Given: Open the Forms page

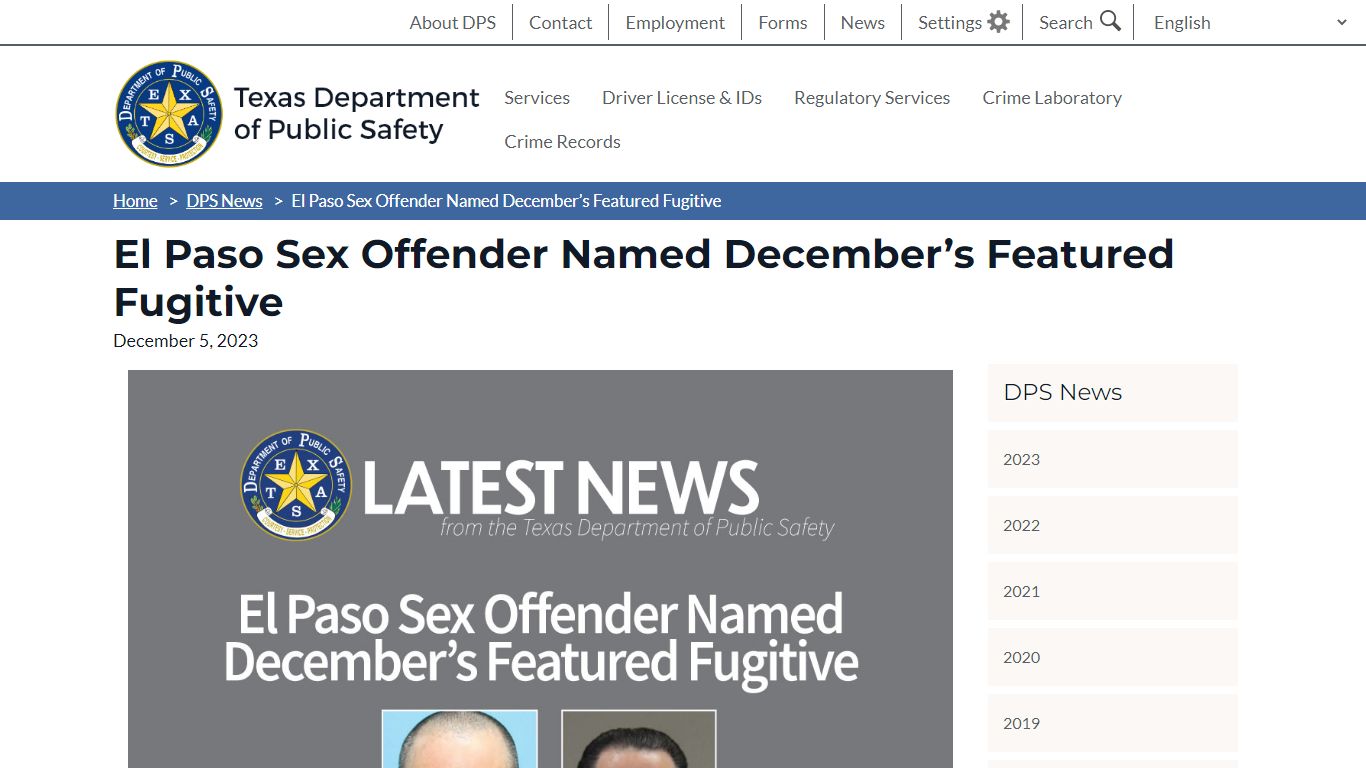Looking at the screenshot, I should pyautogui.click(x=782, y=22).
